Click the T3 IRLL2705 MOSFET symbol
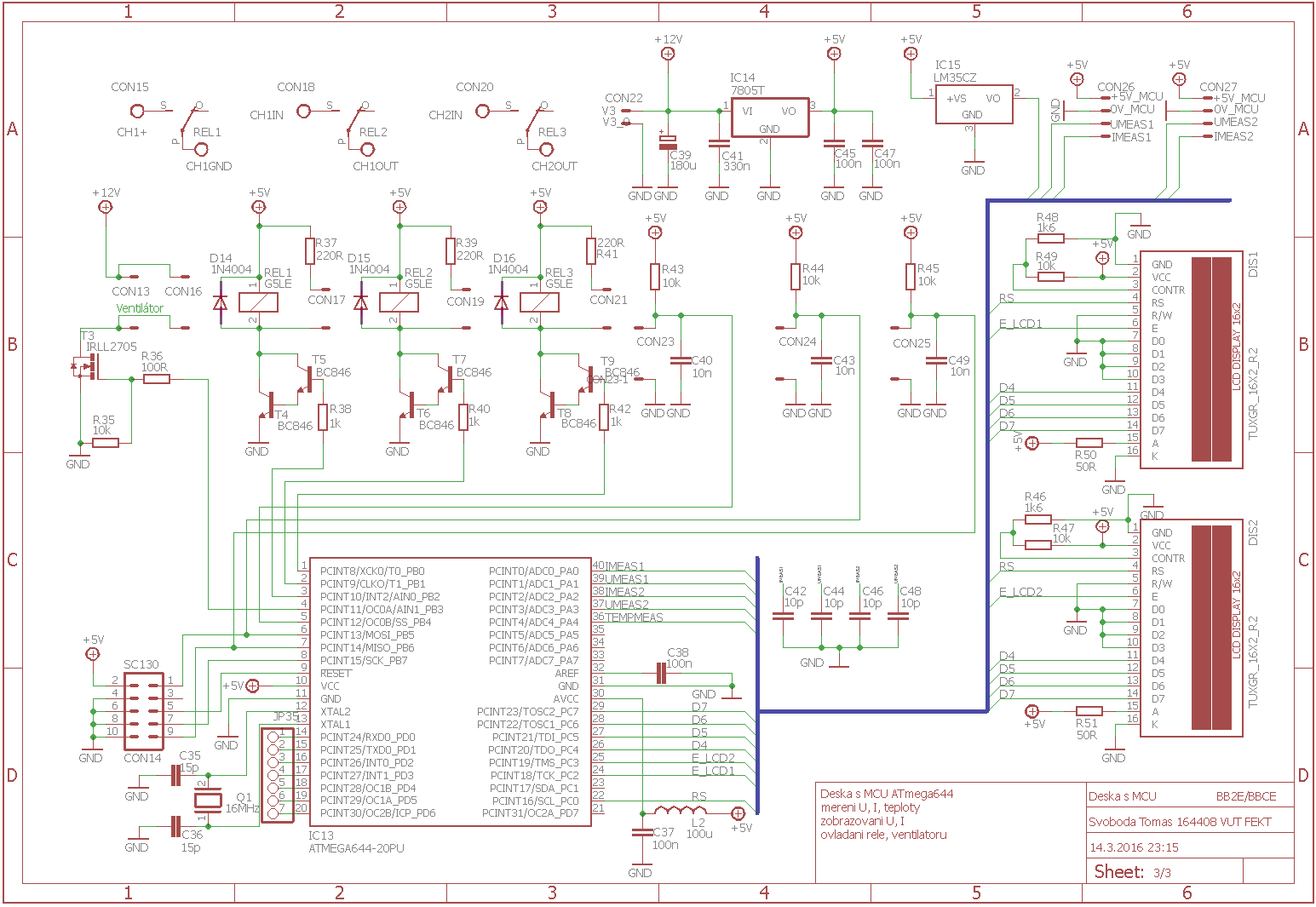1316x907 pixels. click(85, 368)
